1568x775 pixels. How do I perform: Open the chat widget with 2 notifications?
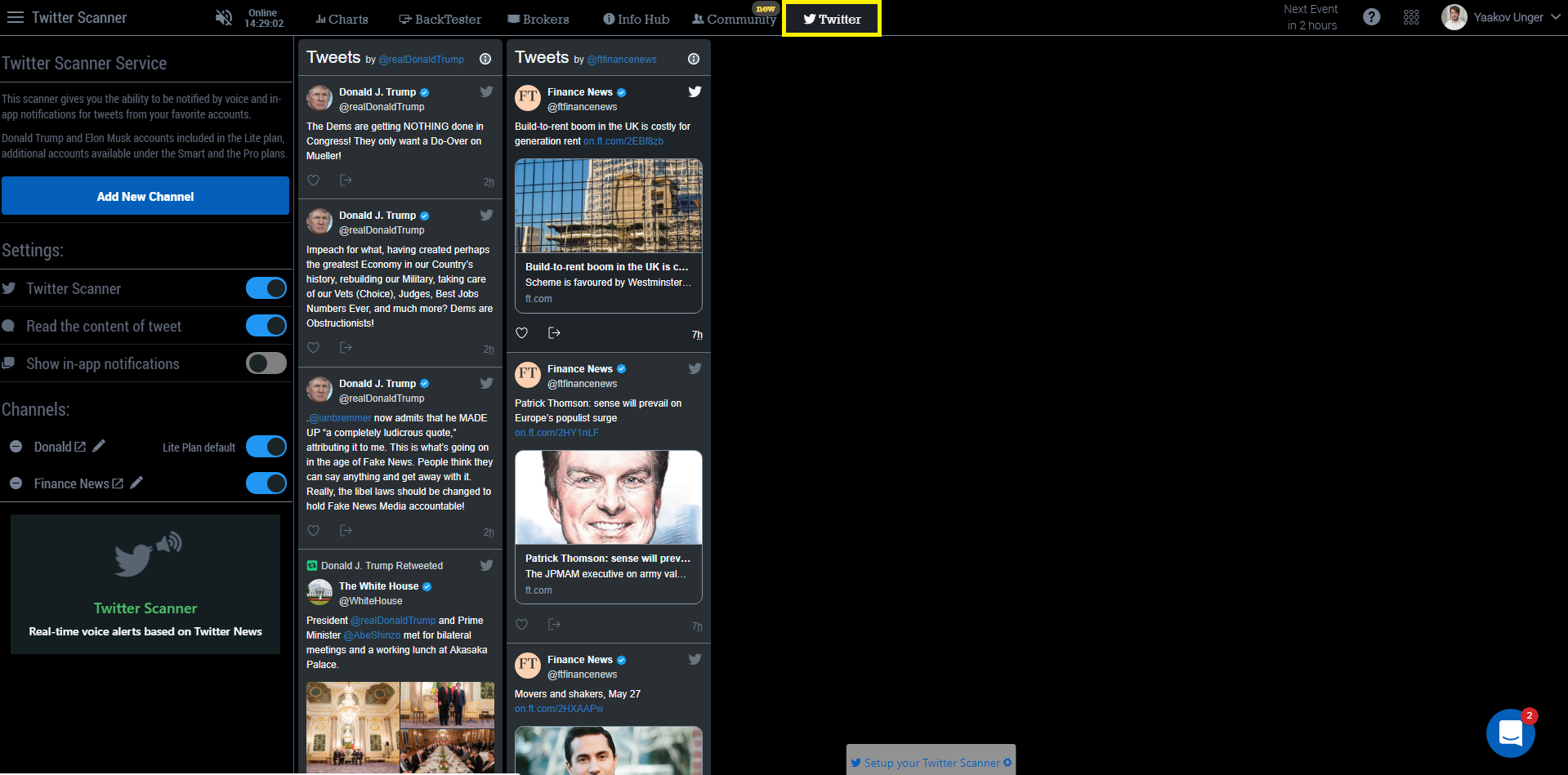pyautogui.click(x=1511, y=733)
